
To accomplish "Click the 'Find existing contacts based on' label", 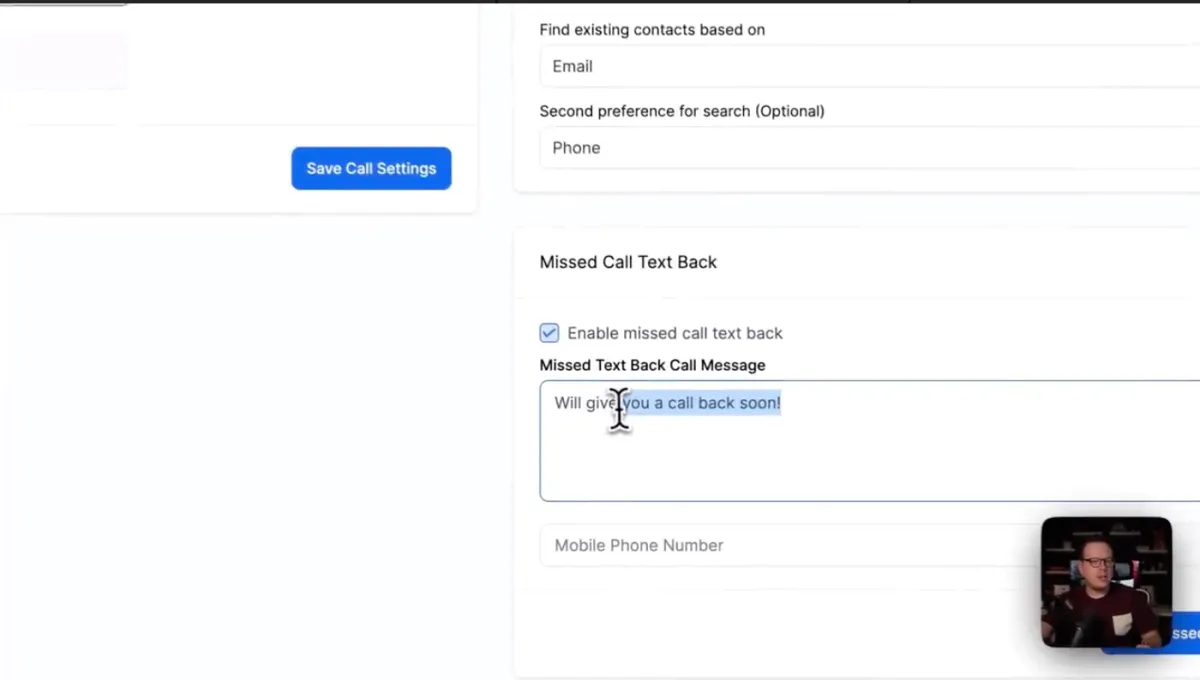I will [x=652, y=30].
